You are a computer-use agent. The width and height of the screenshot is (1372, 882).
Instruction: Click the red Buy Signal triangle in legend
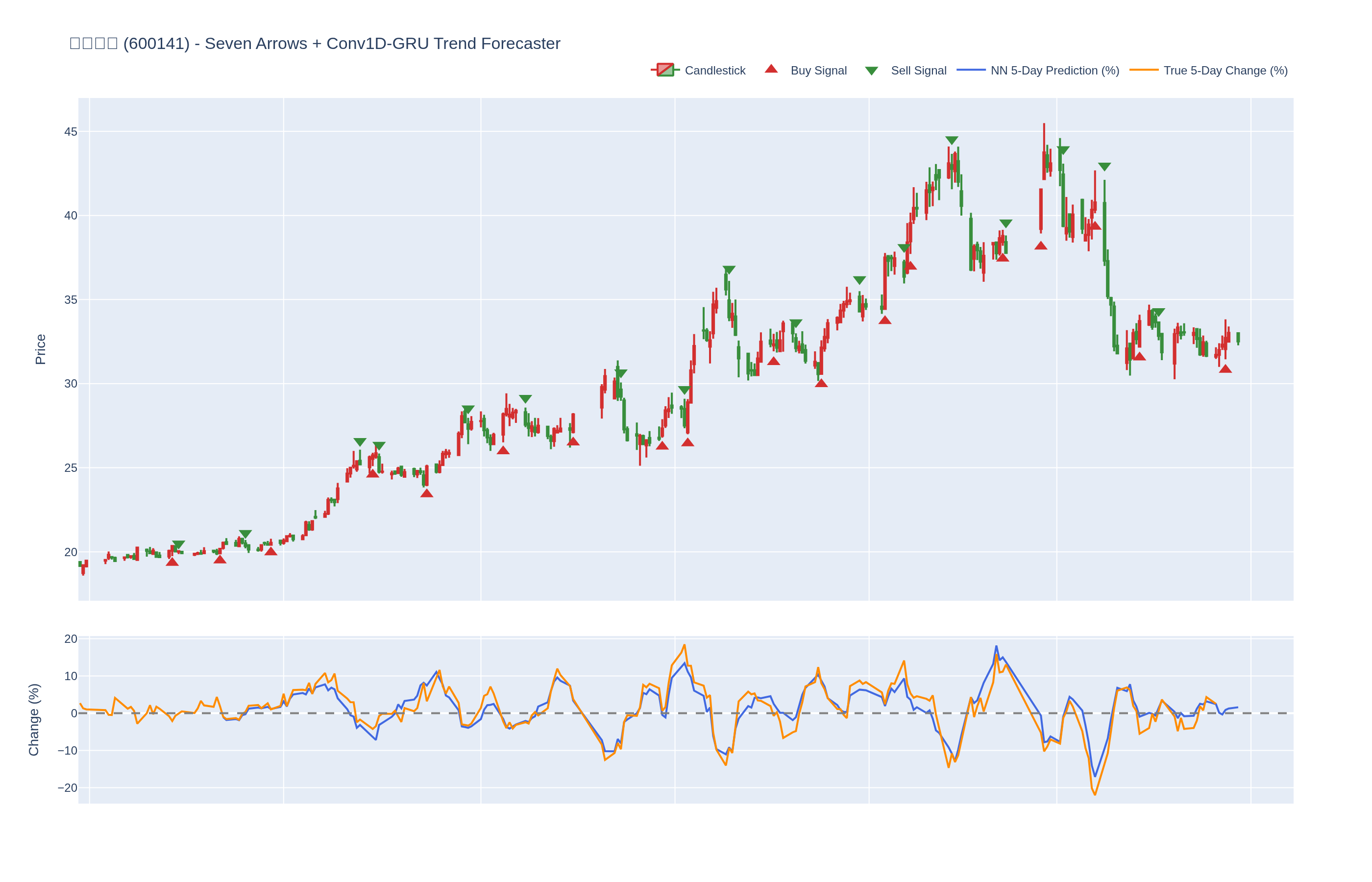pos(771,69)
